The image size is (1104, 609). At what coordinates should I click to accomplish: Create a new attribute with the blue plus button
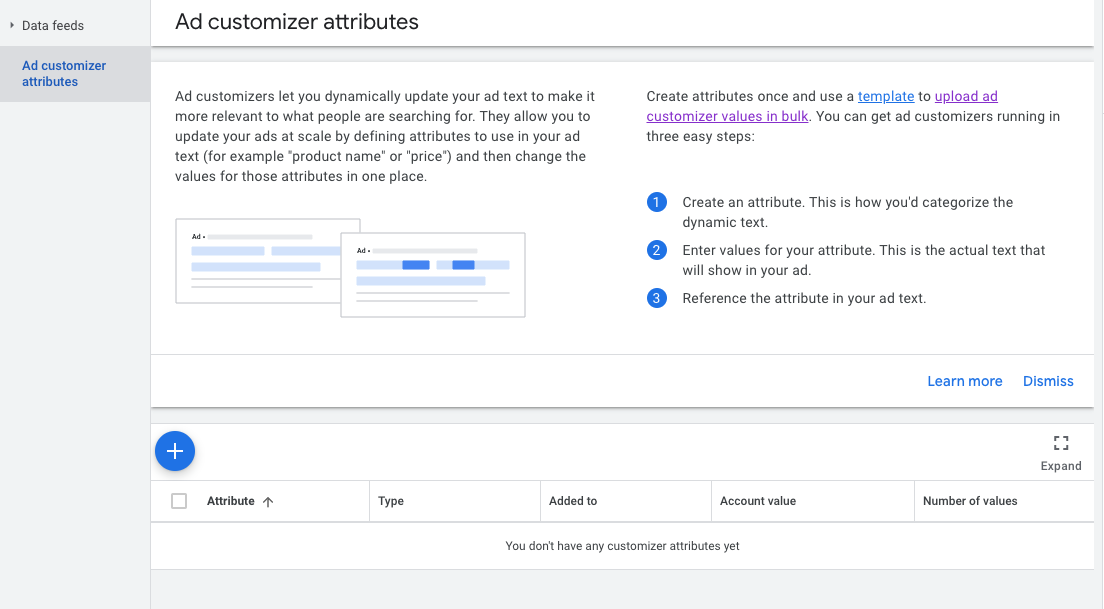tap(175, 451)
